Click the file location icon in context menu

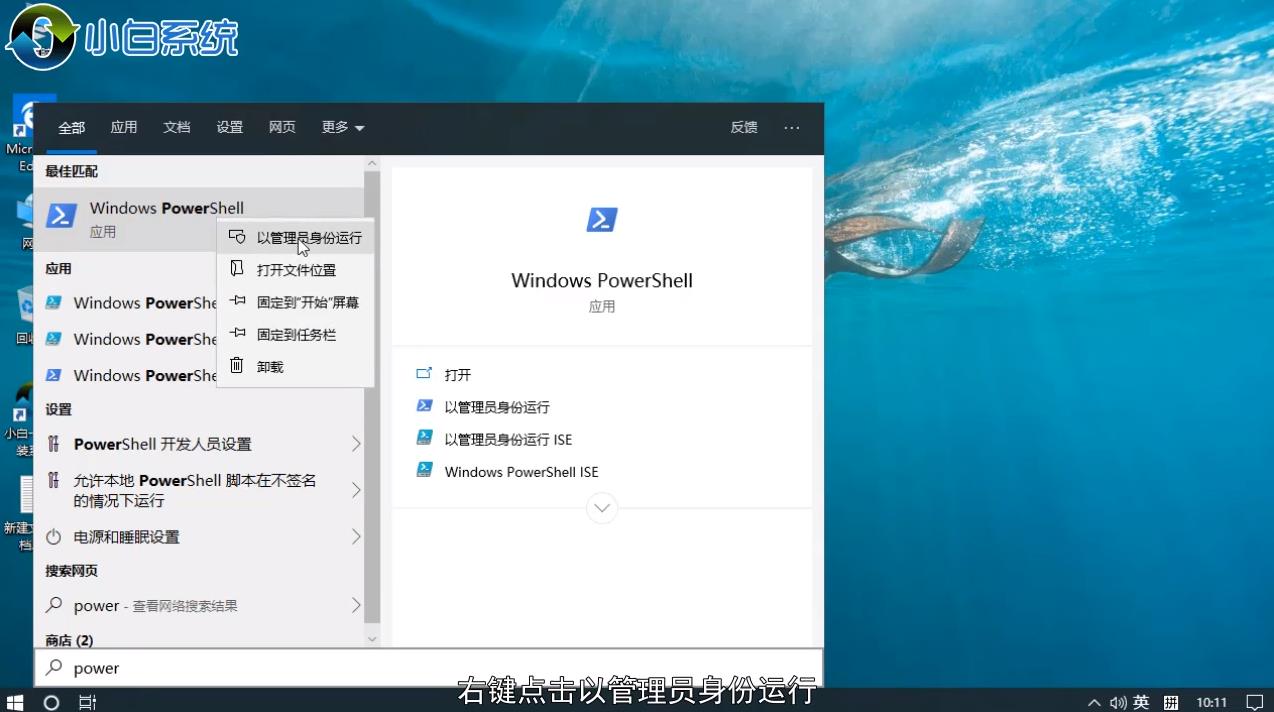[x=237, y=269]
